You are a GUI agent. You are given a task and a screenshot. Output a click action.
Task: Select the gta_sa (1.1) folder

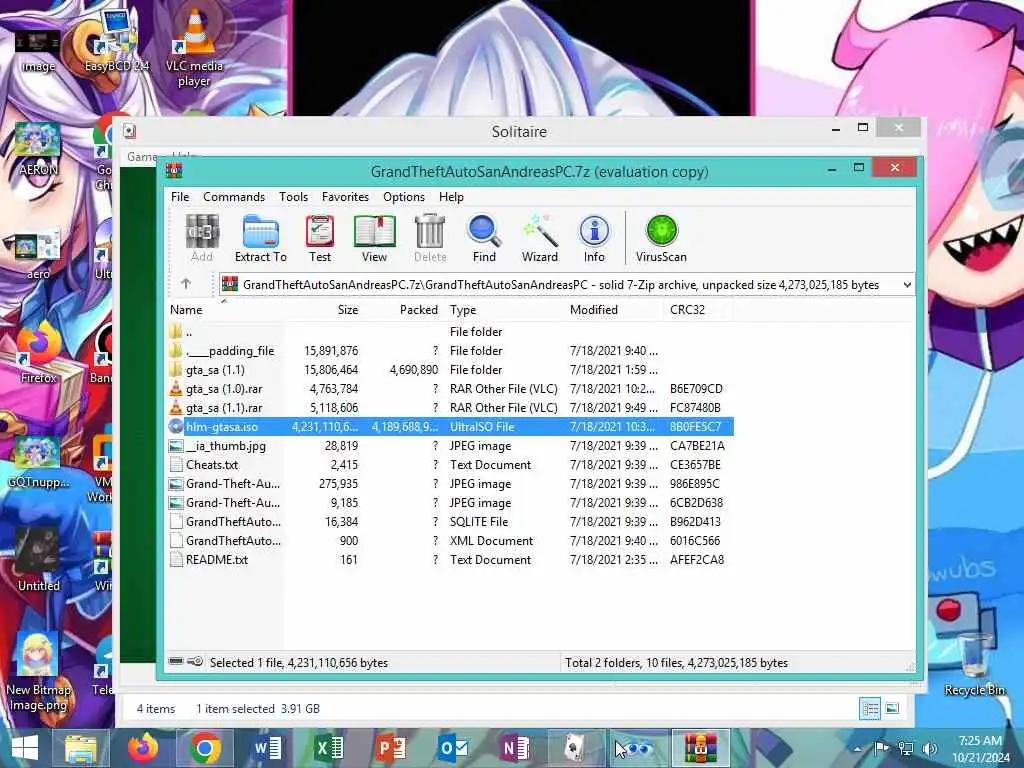pos(451,370)
